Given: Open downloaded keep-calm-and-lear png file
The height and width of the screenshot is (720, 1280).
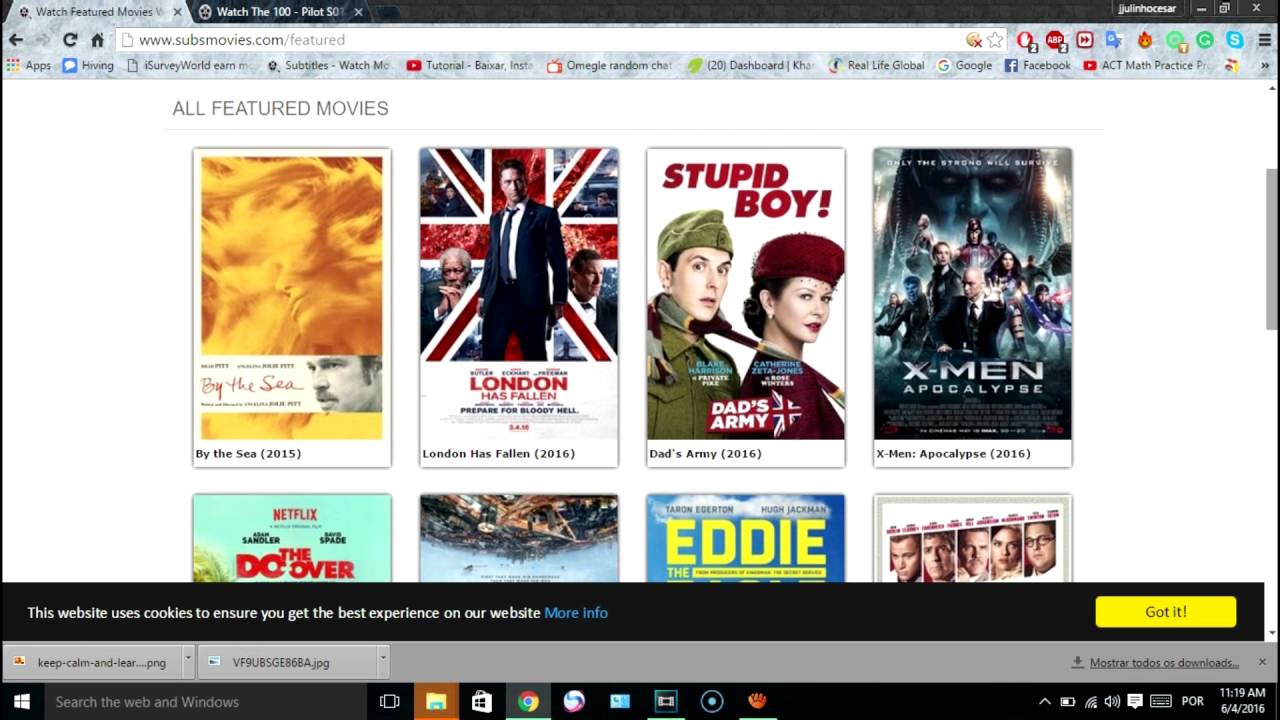Looking at the screenshot, I should coord(92,662).
